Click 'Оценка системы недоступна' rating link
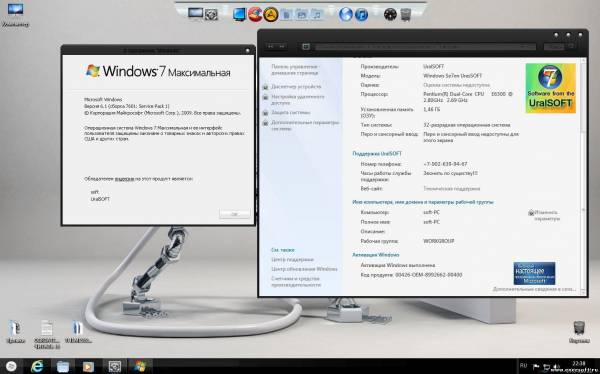 (456, 85)
